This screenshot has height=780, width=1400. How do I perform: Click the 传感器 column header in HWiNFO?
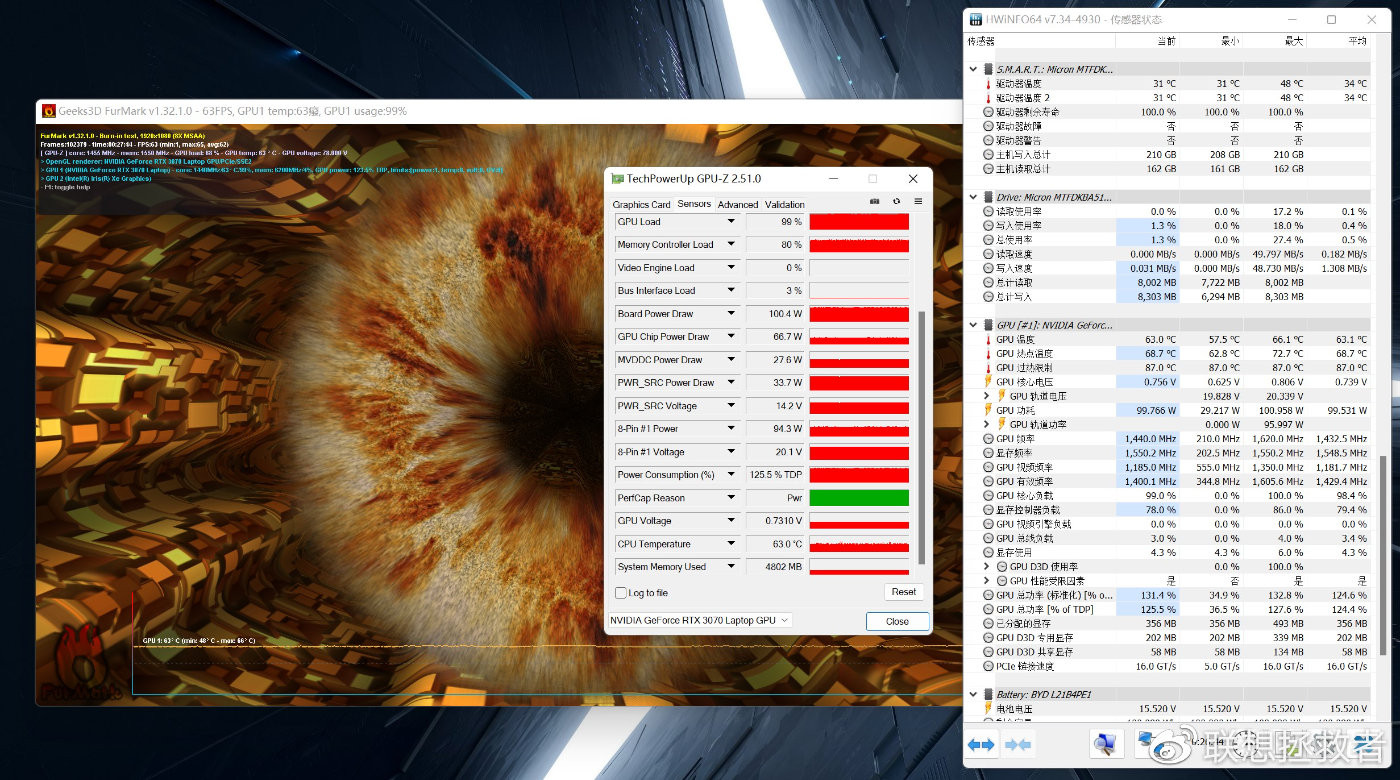[1039, 42]
